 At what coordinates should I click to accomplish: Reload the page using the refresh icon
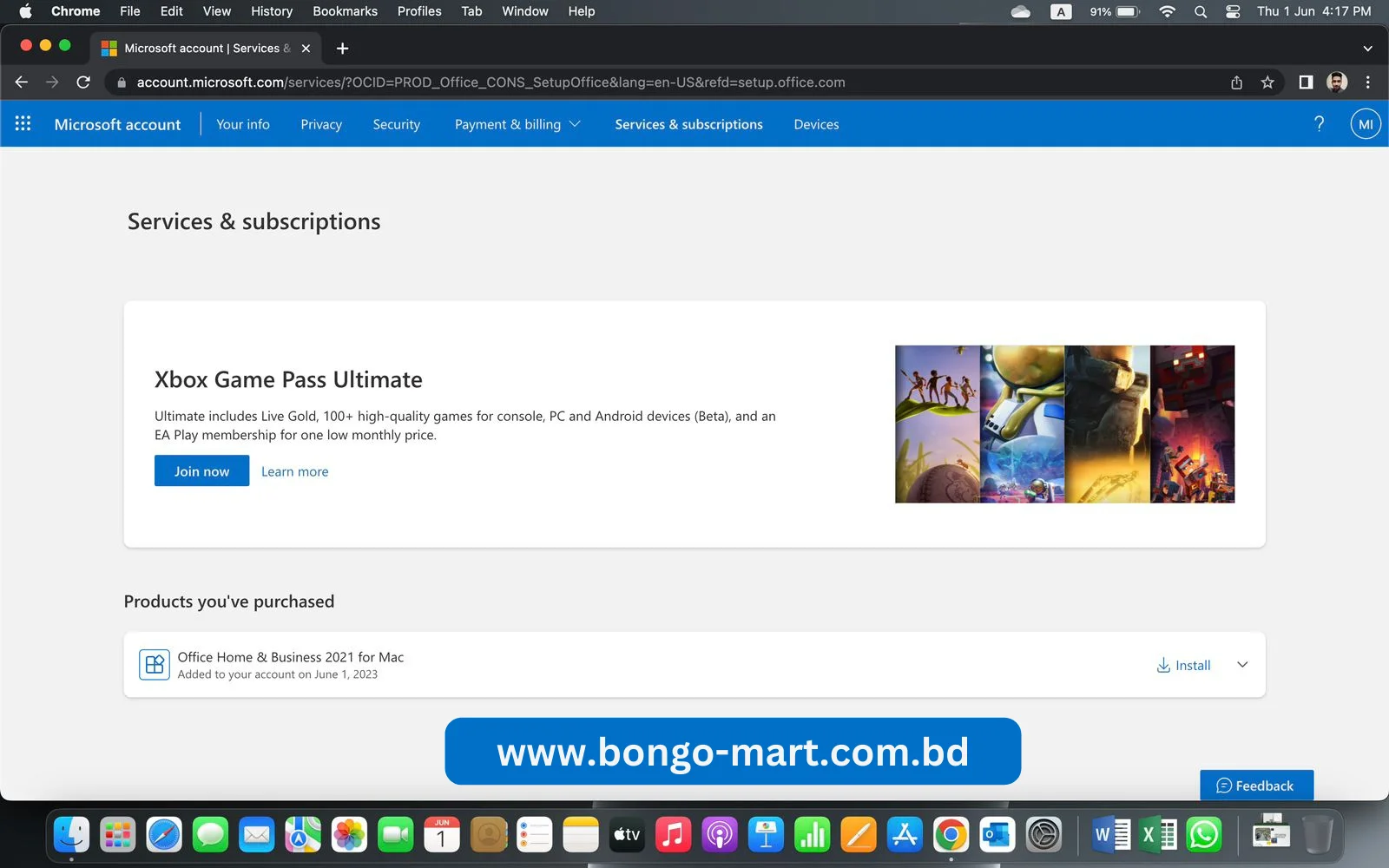(83, 82)
